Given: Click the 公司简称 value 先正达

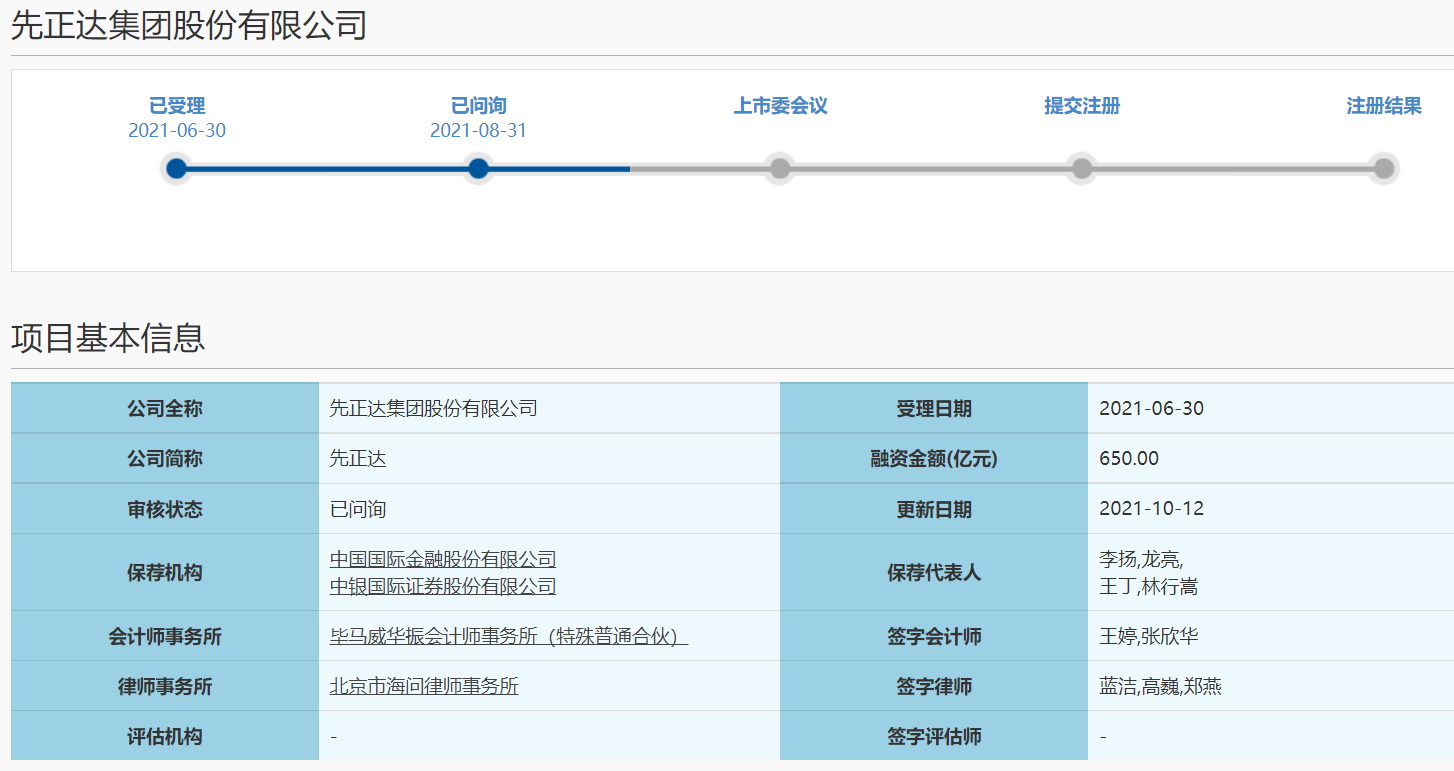Looking at the screenshot, I should (358, 459).
